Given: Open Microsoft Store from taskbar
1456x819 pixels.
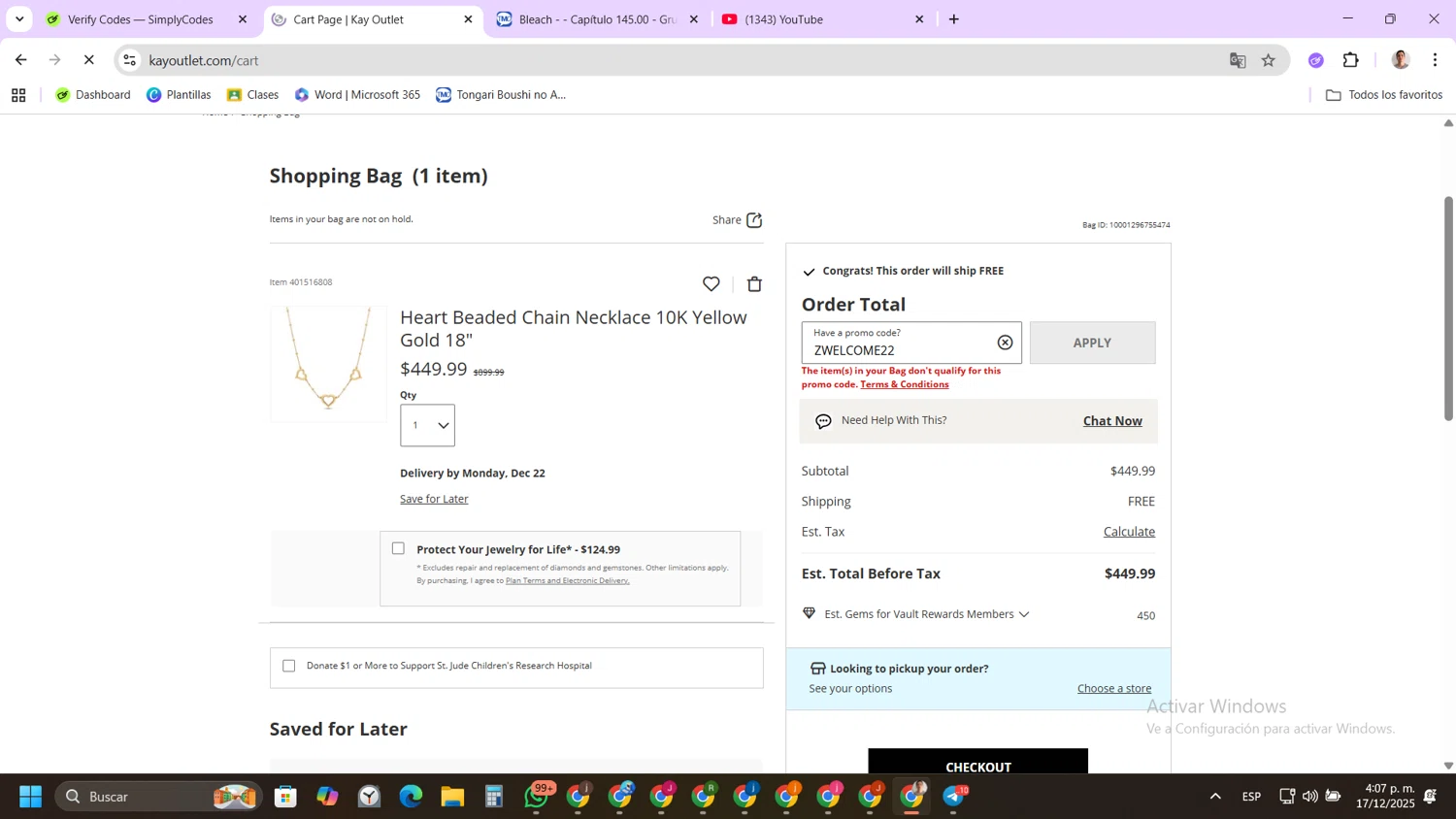Looking at the screenshot, I should (x=285, y=797).
